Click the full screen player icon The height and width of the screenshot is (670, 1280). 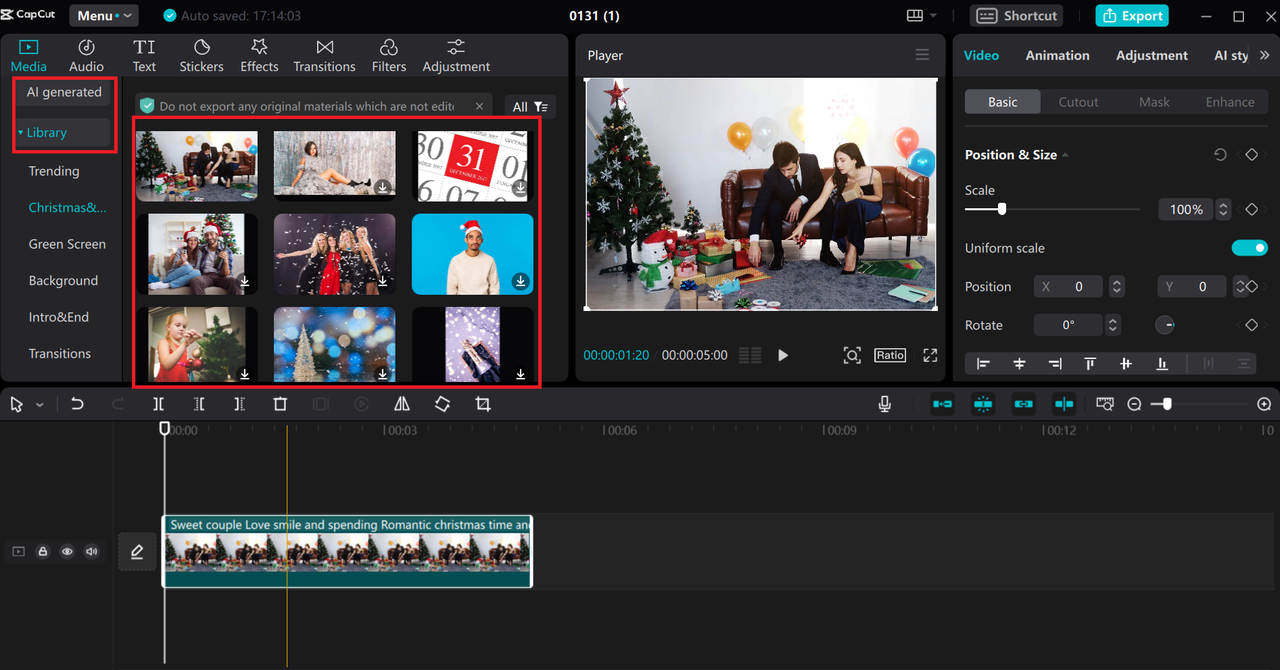coord(930,355)
